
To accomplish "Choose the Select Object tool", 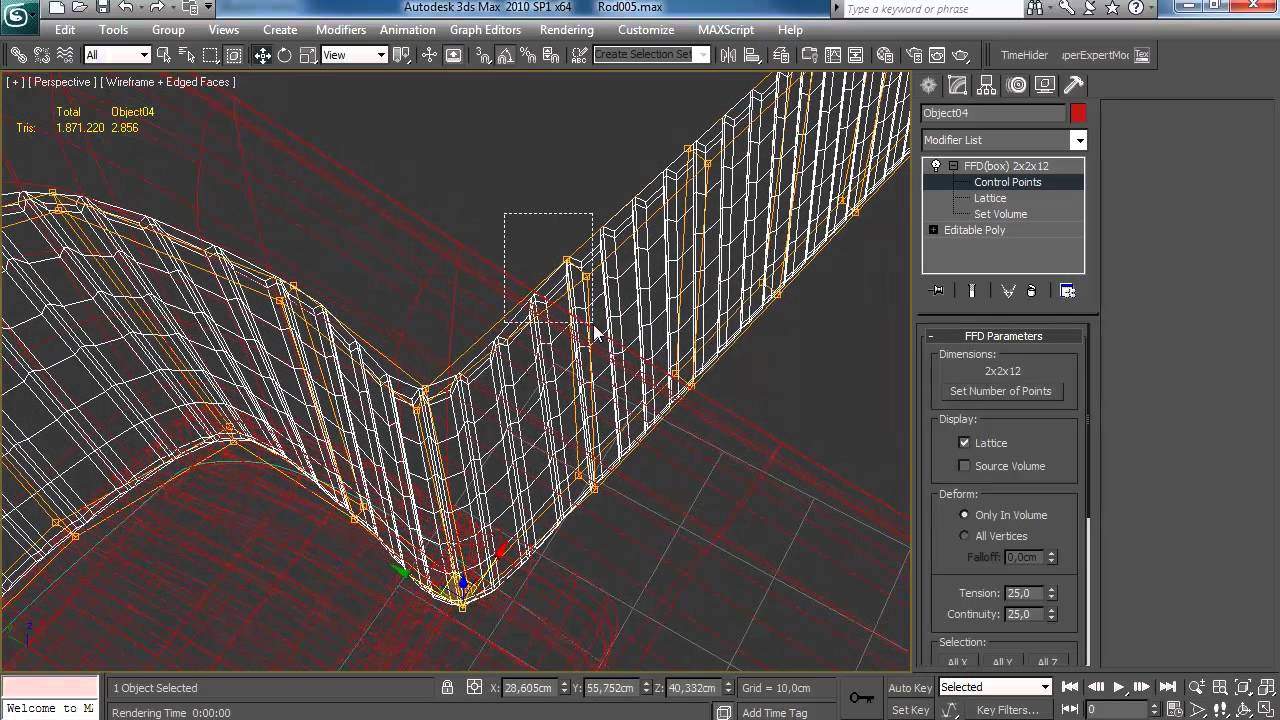I will 164,55.
